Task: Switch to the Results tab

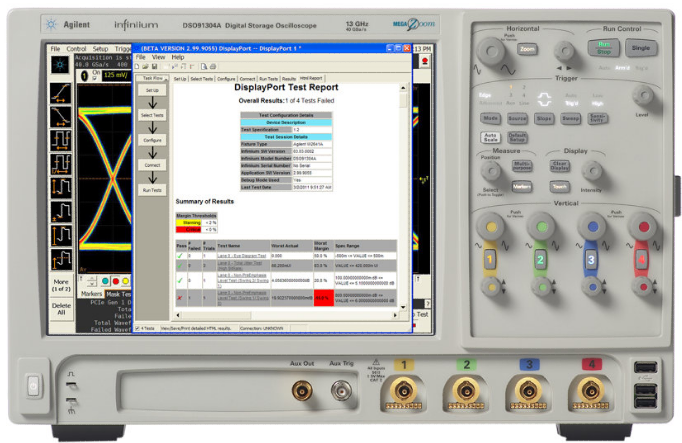Action: point(289,79)
